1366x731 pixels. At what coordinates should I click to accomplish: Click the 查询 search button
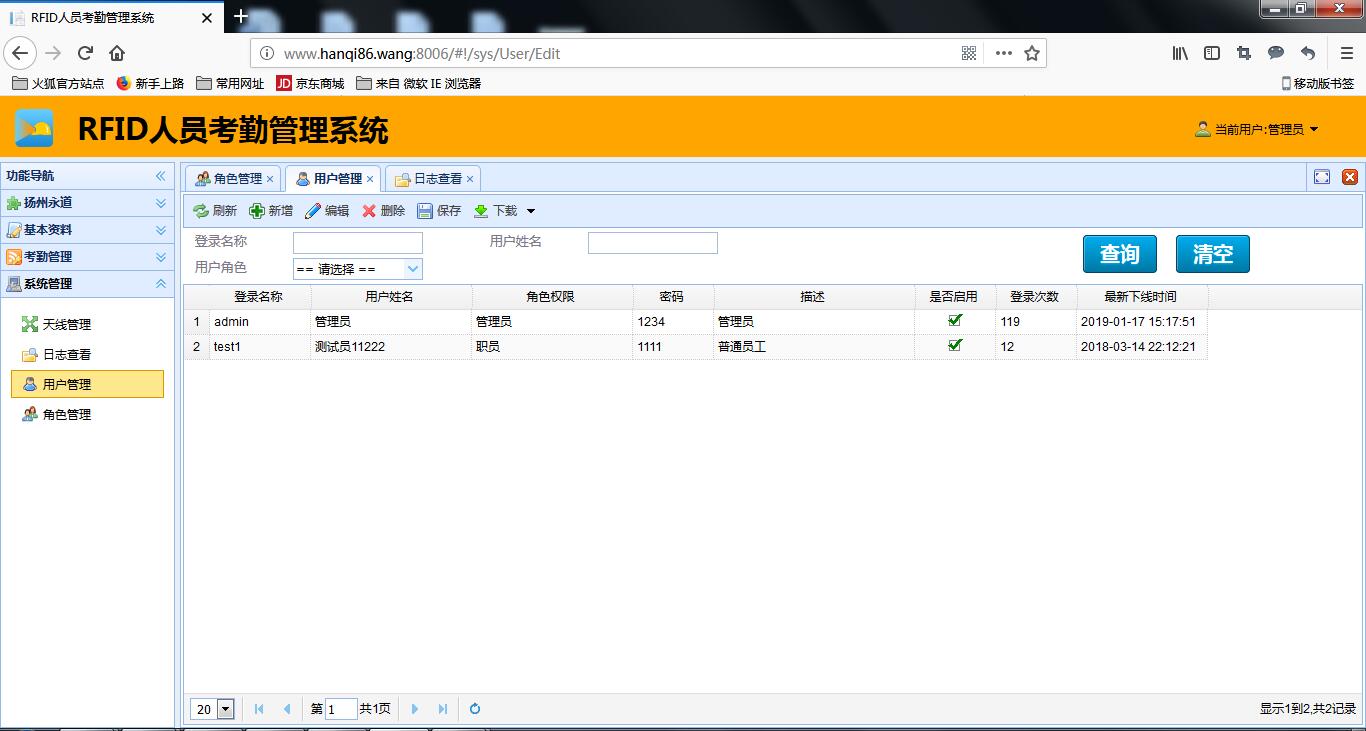coord(1119,254)
